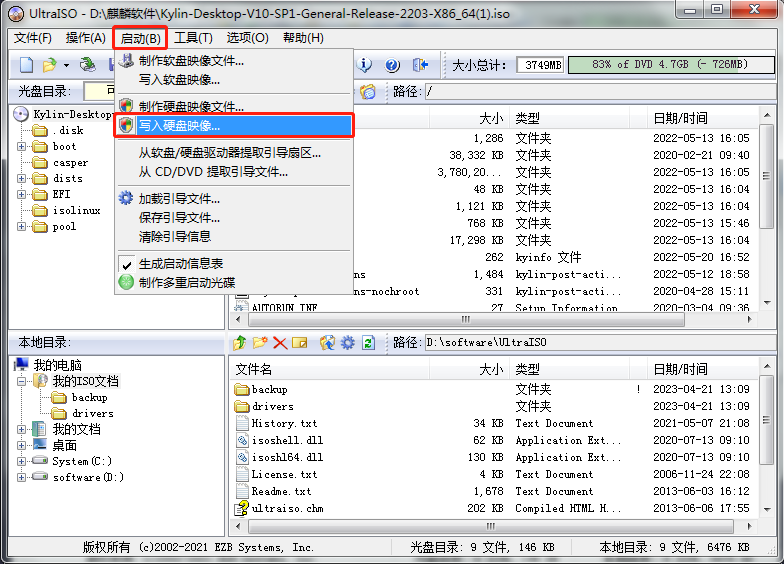Click the 日期/时间 column header in the upper list
The width and height of the screenshot is (784, 564).
pos(702,118)
